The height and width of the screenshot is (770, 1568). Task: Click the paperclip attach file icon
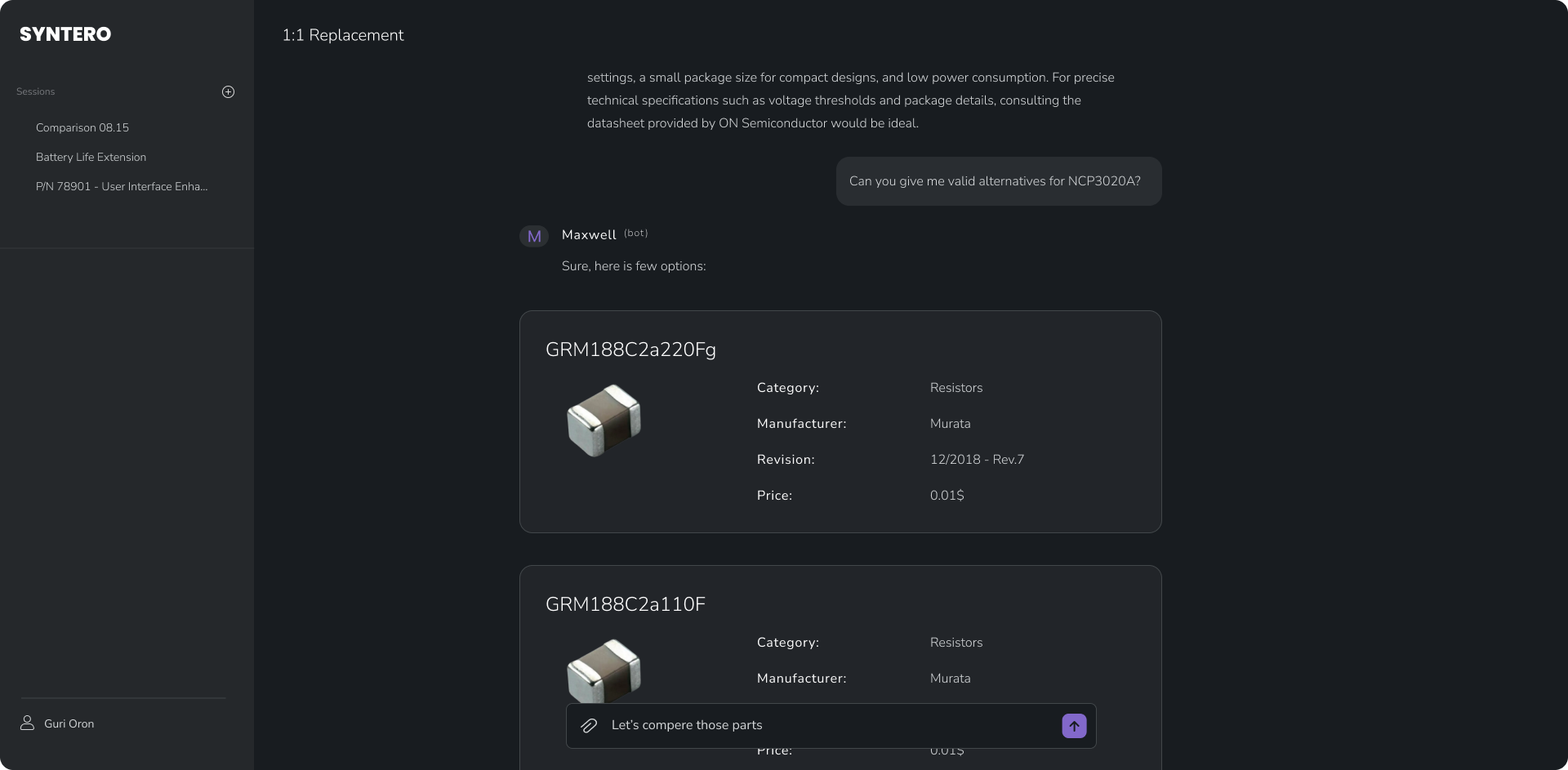coord(589,726)
